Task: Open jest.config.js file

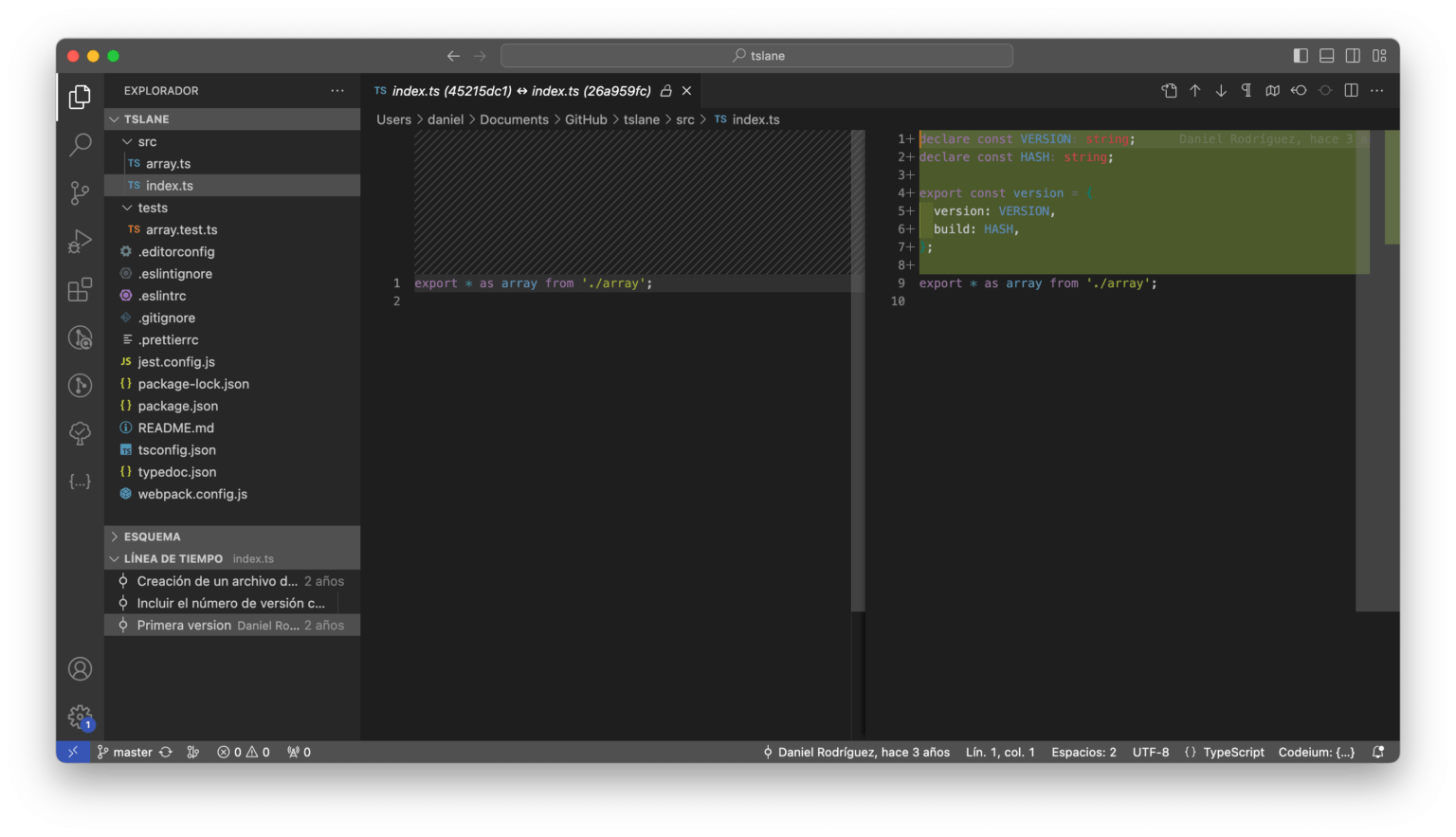Action: 232,362
